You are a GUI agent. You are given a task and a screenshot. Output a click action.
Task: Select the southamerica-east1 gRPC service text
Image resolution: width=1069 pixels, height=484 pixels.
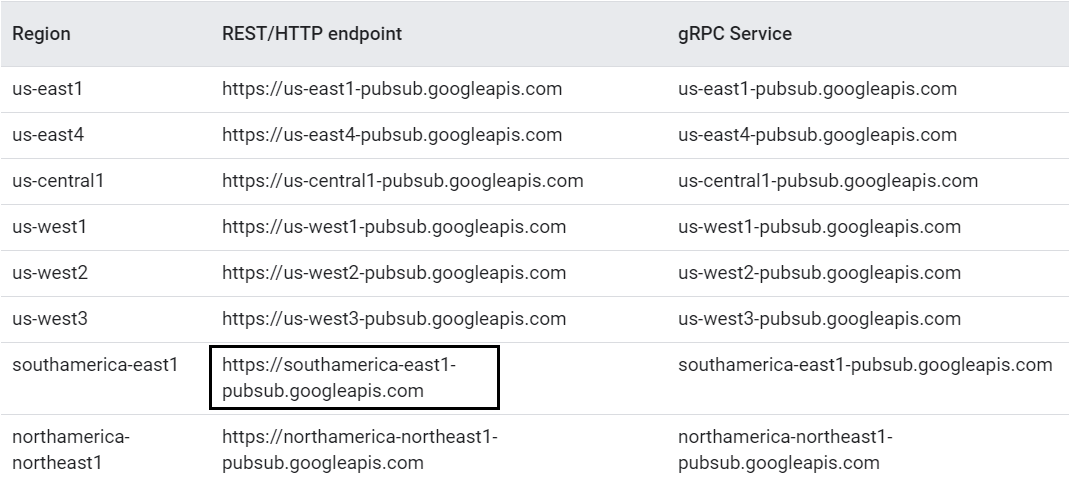pos(865,365)
